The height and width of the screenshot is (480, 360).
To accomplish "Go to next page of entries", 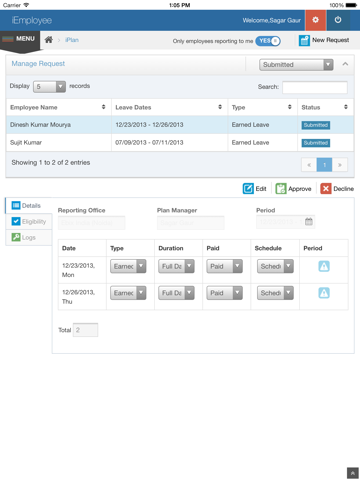I will click(x=340, y=165).
